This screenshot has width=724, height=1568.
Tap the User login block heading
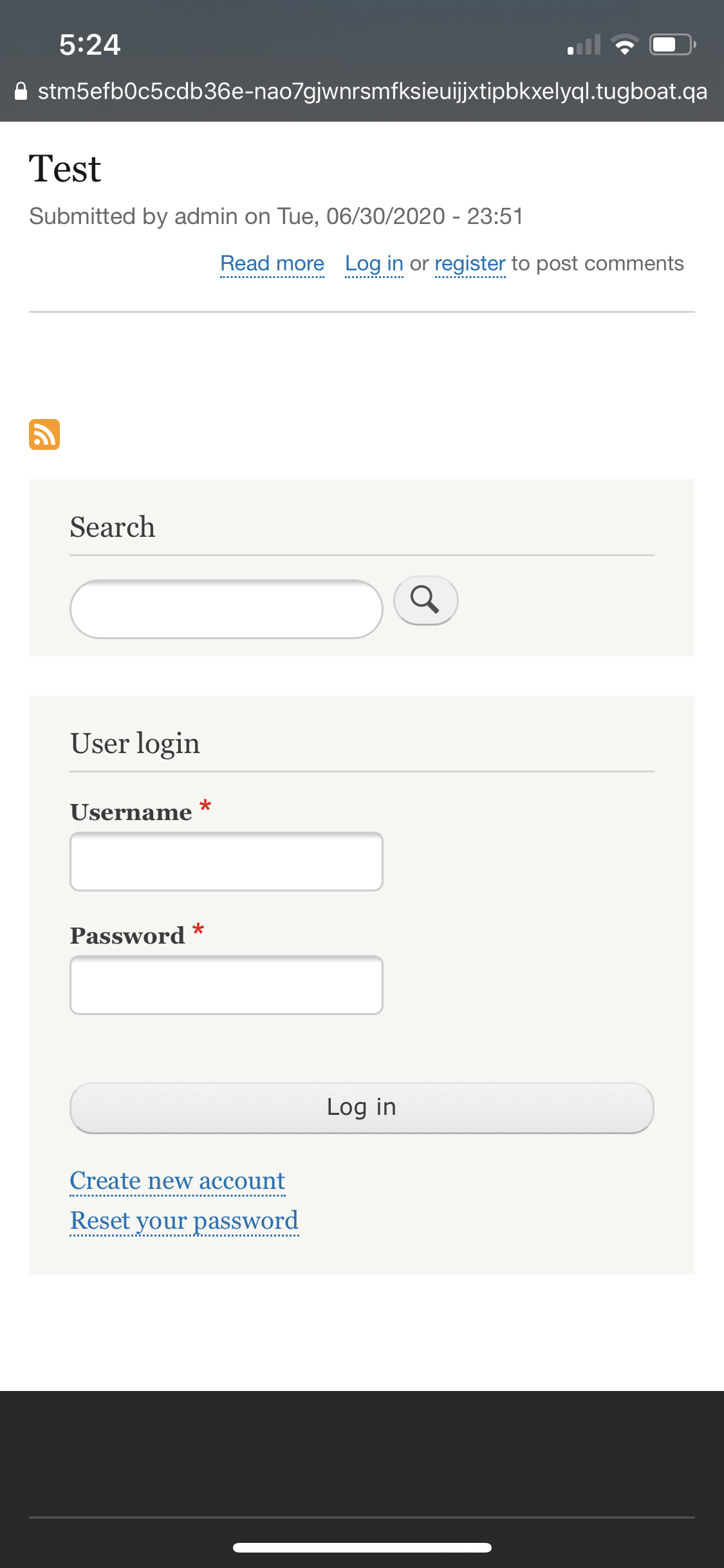tap(135, 743)
